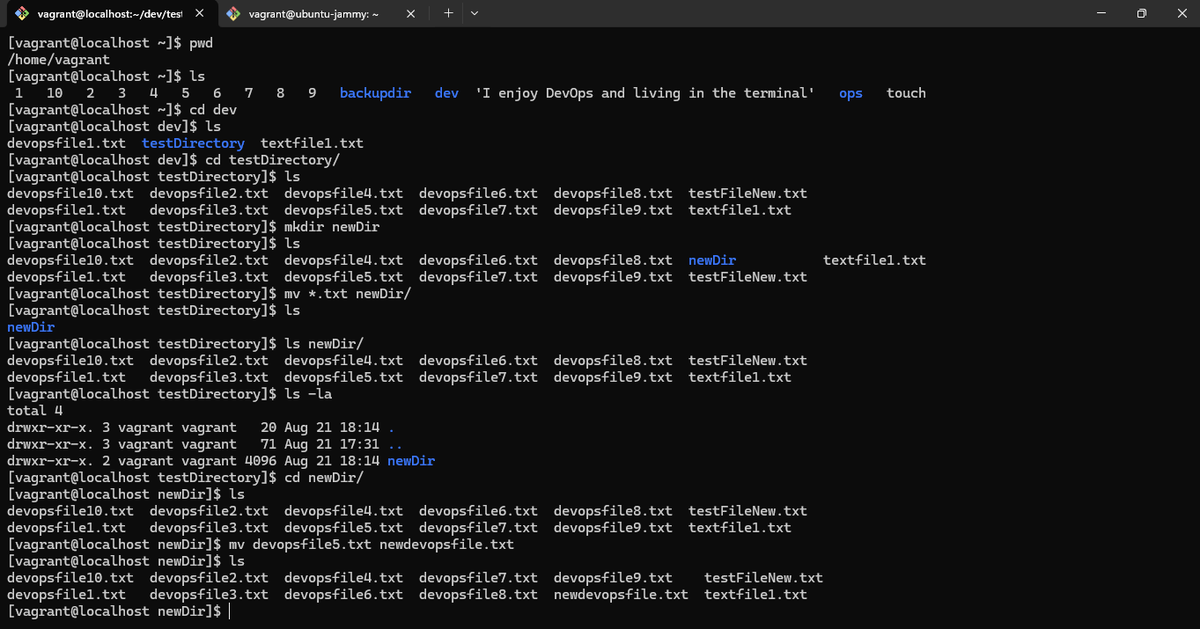This screenshot has width=1200, height=629.
Task: Minimize the terminal window
Action: [1101, 13]
